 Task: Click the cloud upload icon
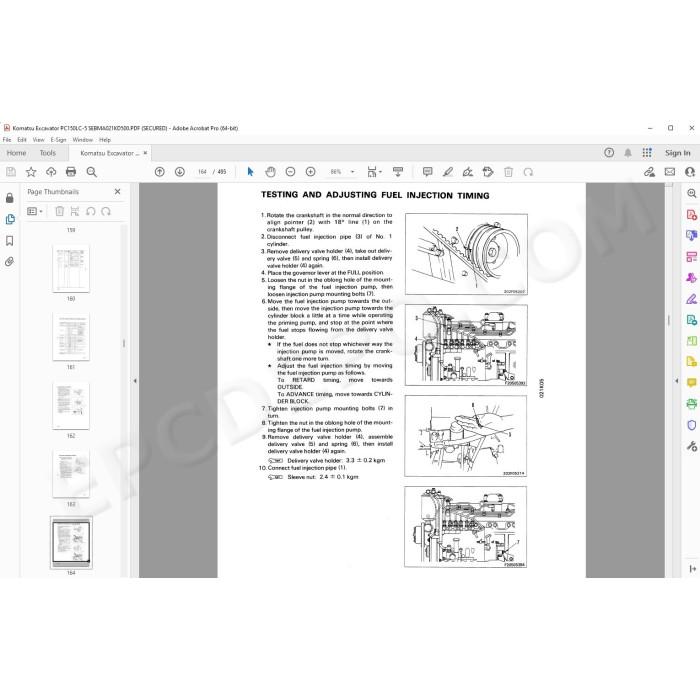pyautogui.click(x=51, y=172)
